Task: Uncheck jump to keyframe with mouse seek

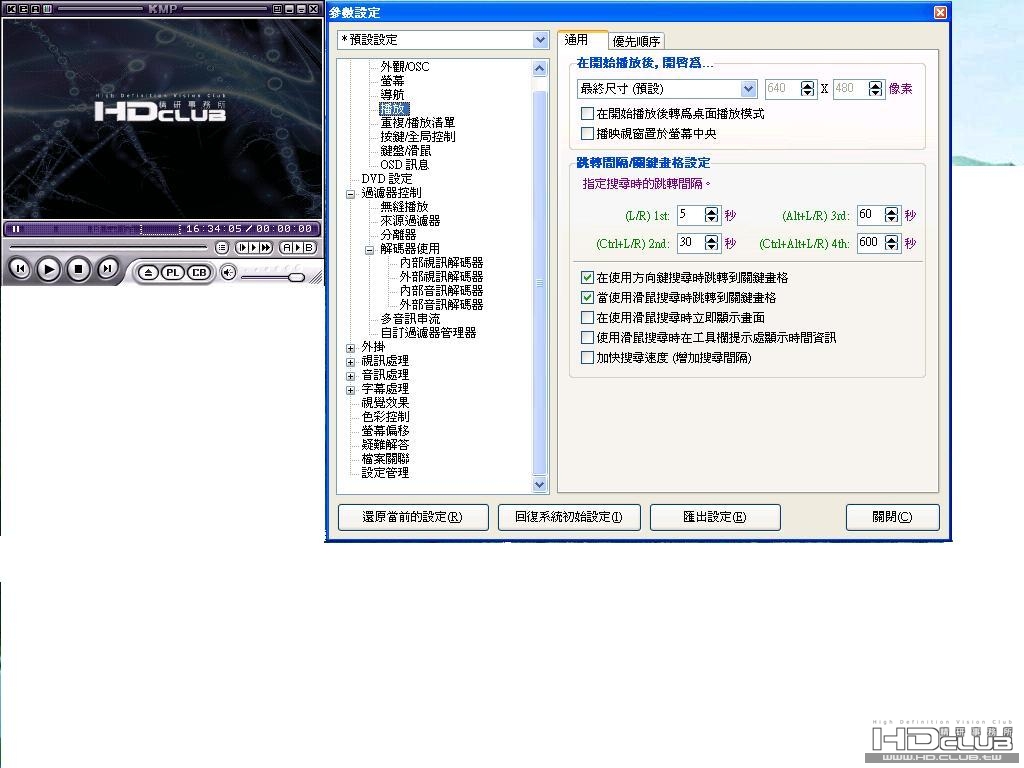Action: click(587, 298)
